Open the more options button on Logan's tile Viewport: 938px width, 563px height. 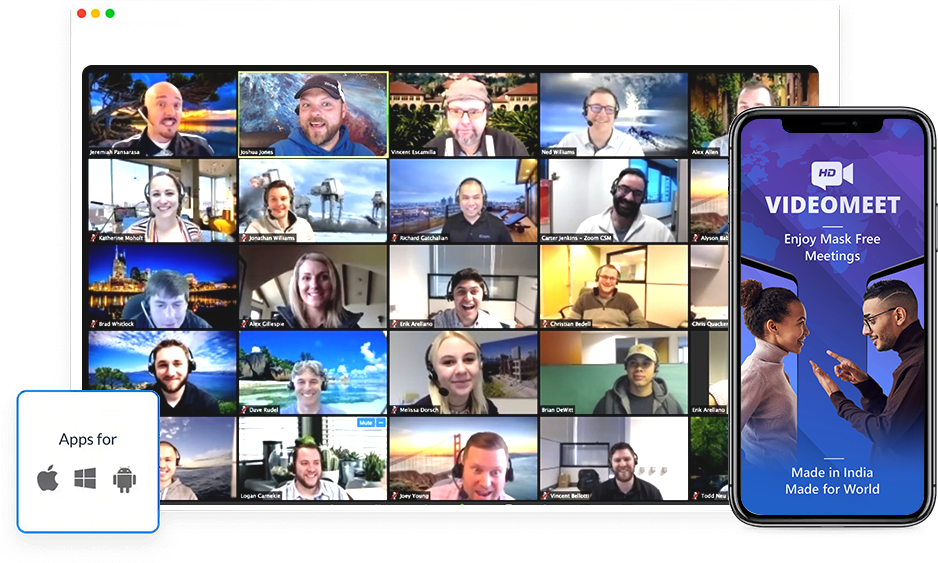coord(381,422)
